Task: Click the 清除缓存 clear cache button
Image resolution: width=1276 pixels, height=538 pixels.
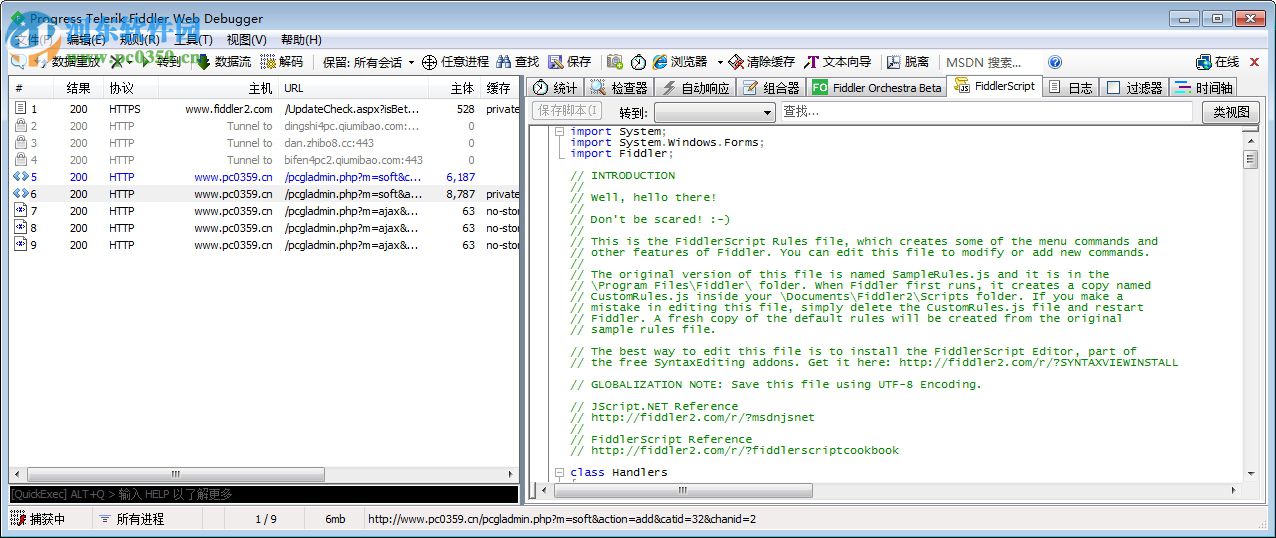Action: pos(762,62)
